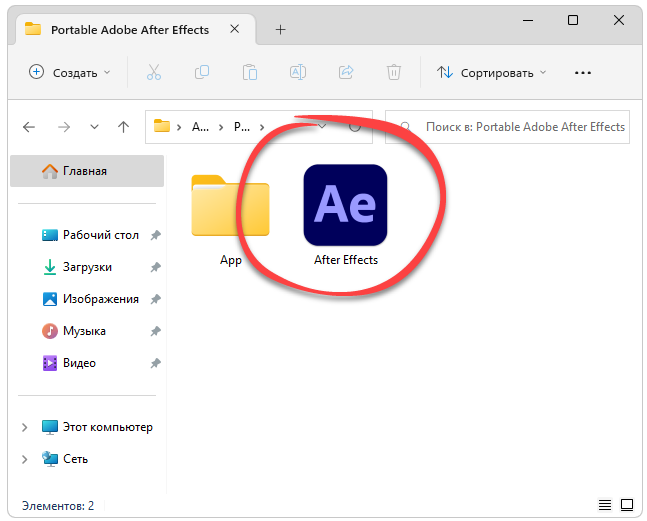This screenshot has height=521, width=647.
Task: Click the Delete trash icon
Action: [394, 72]
